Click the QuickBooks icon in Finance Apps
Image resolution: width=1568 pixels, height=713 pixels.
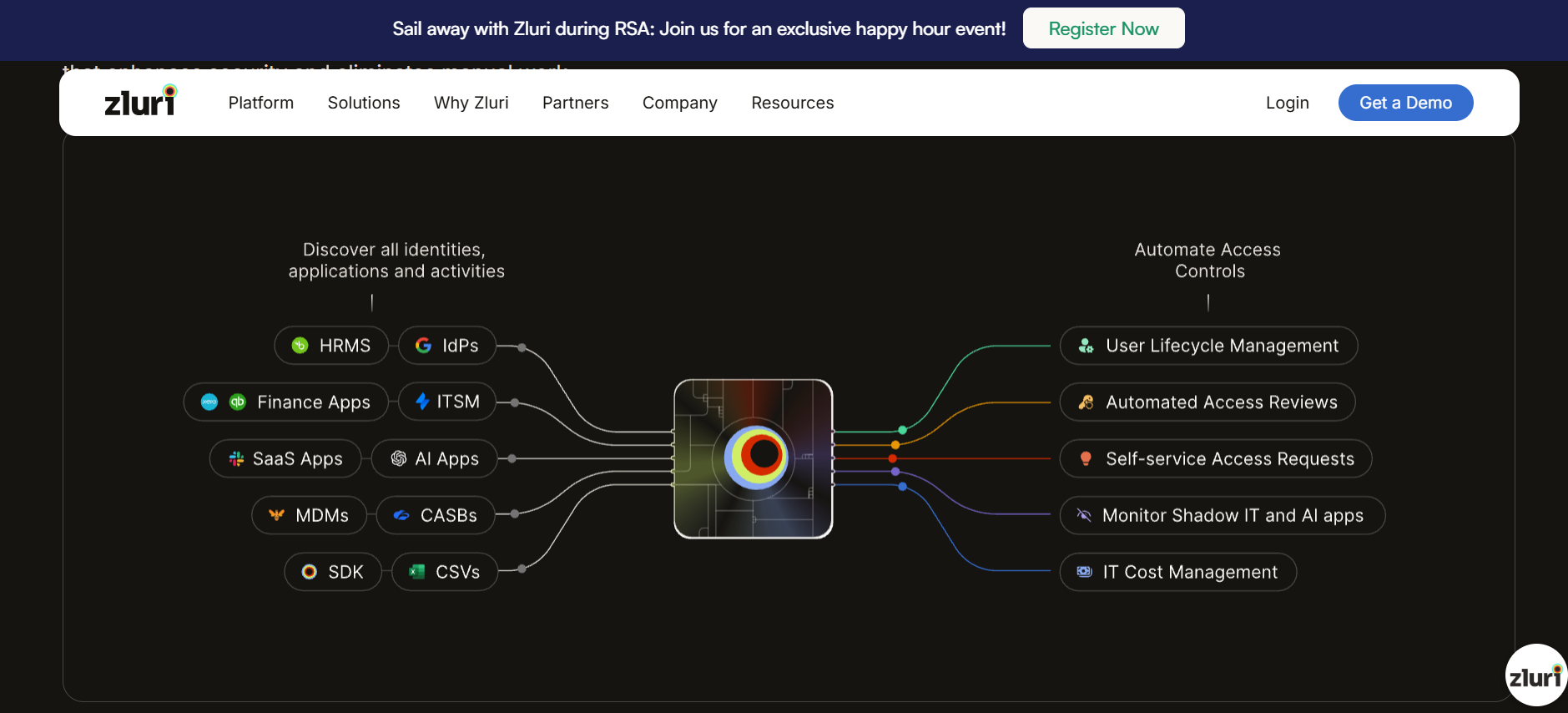(x=238, y=402)
